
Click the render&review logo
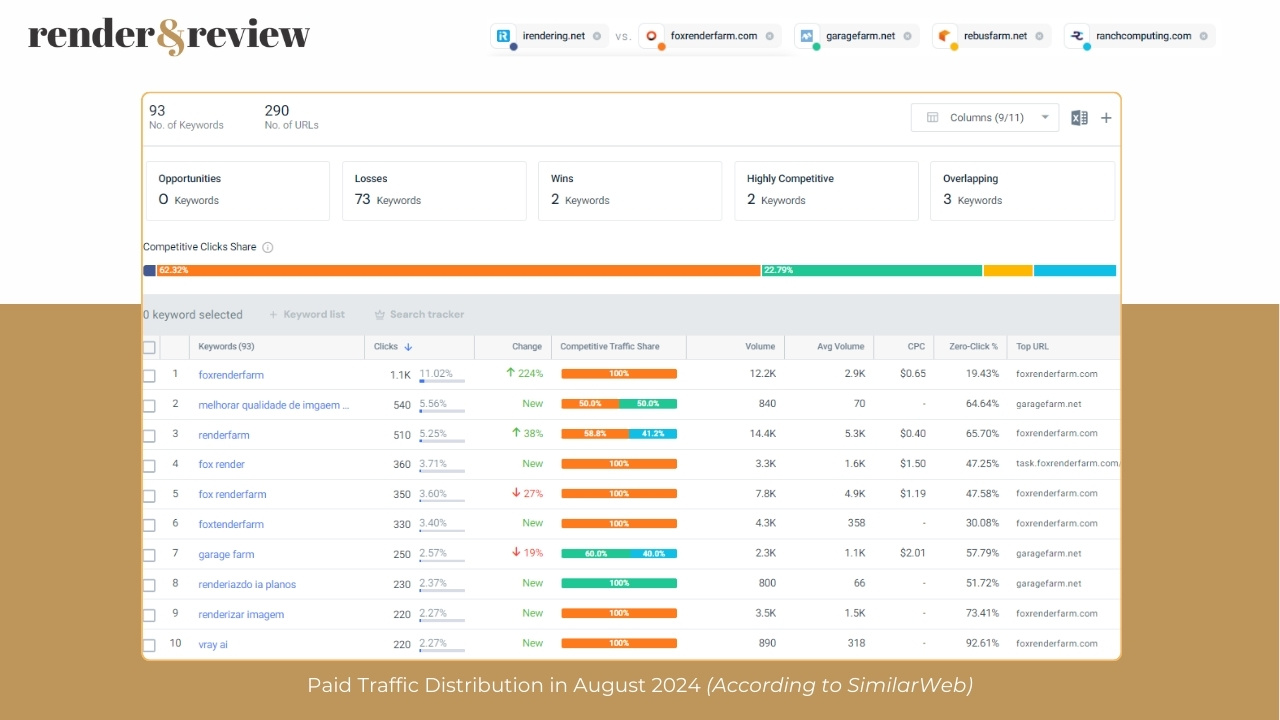pyautogui.click(x=169, y=36)
